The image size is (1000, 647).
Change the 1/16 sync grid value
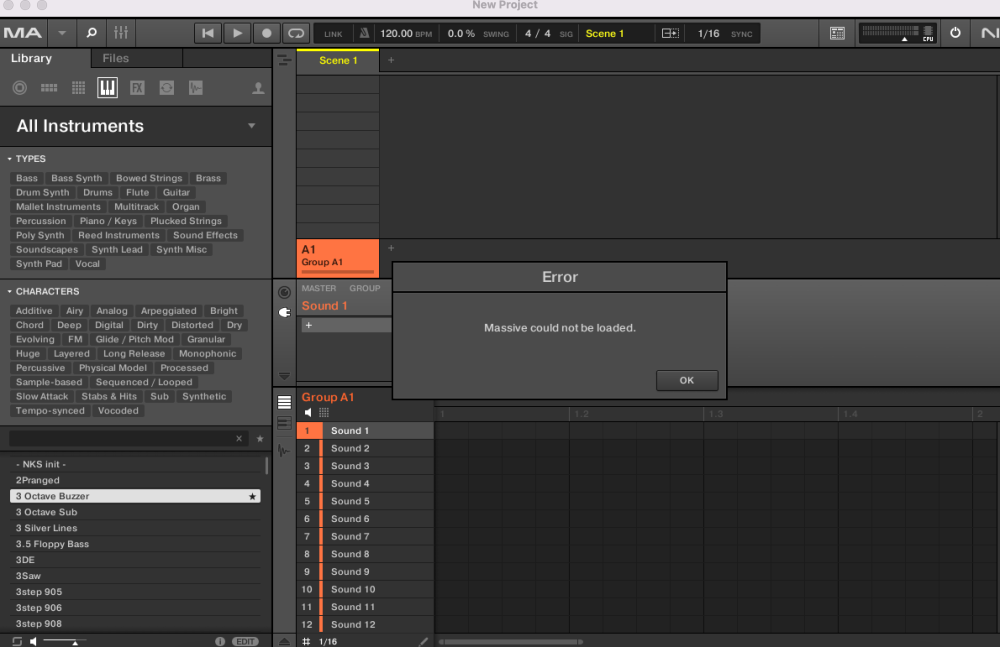click(x=708, y=33)
